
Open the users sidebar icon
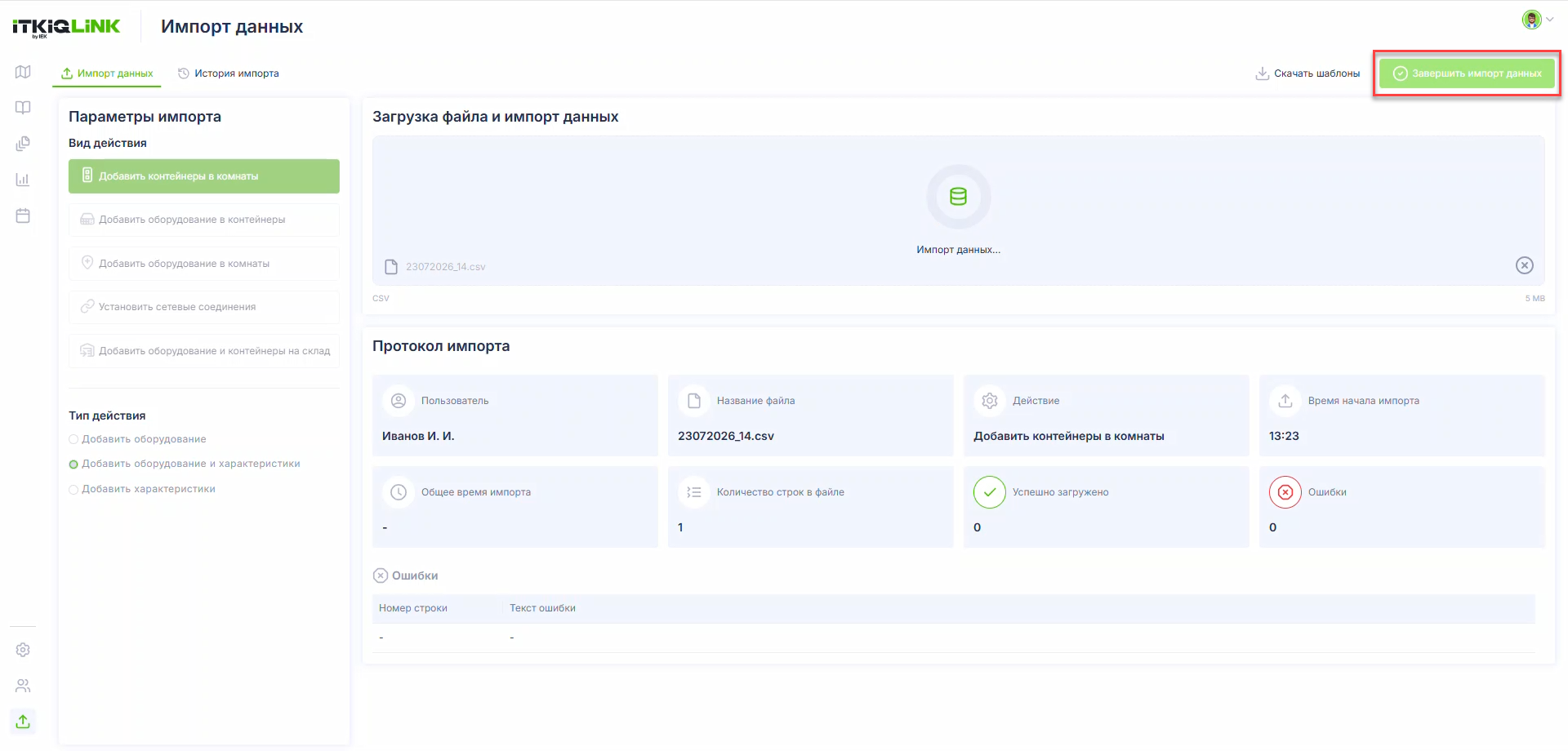[23, 686]
